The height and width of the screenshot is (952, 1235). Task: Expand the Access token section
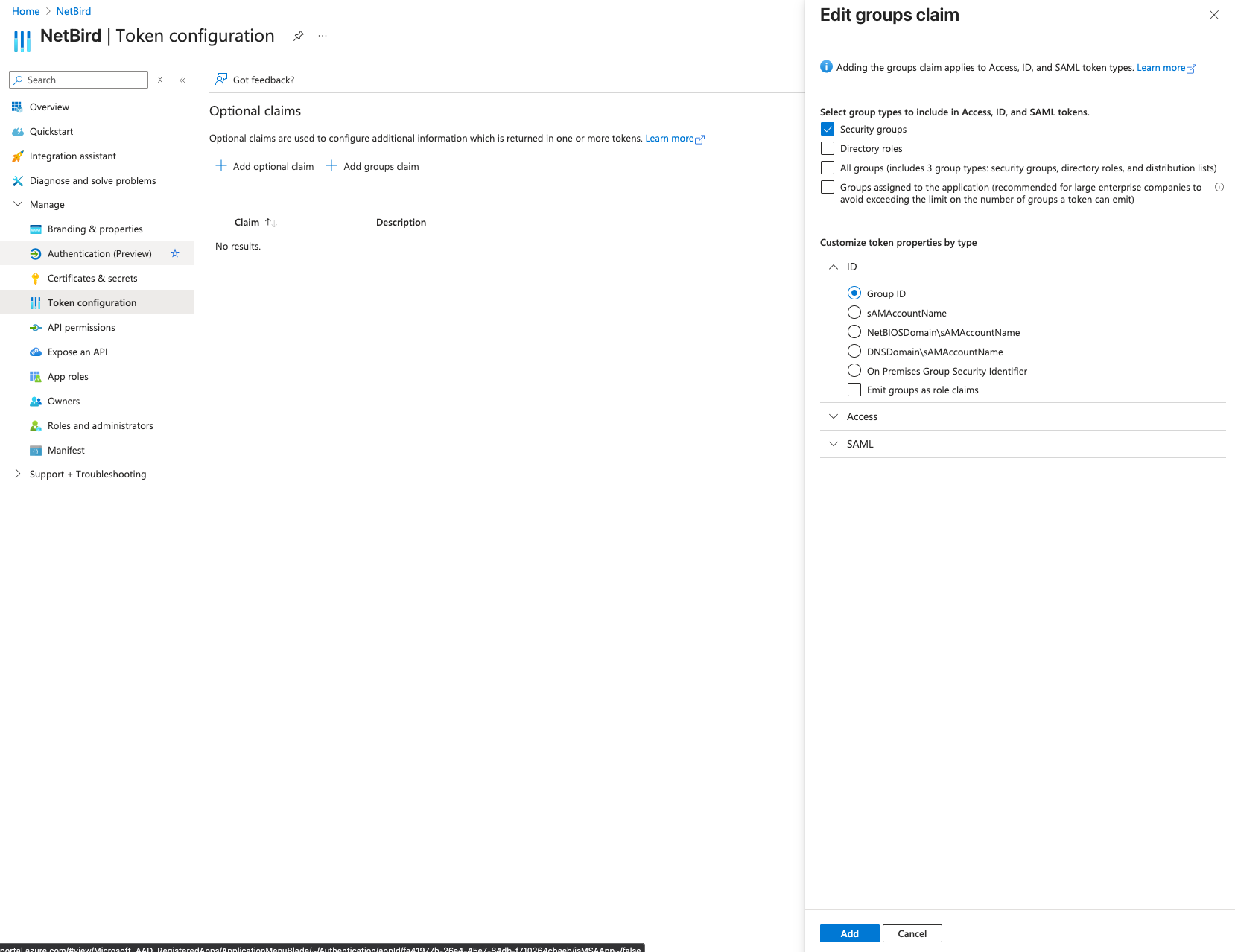pos(834,416)
